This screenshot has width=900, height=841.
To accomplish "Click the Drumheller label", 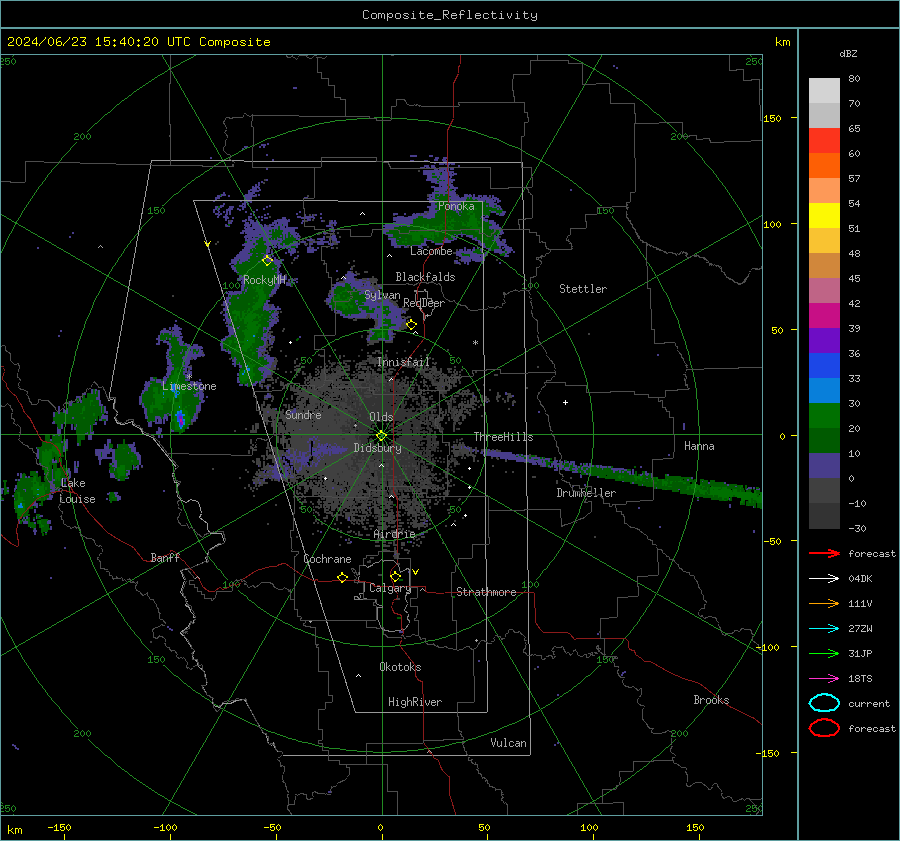I will pos(586,493).
